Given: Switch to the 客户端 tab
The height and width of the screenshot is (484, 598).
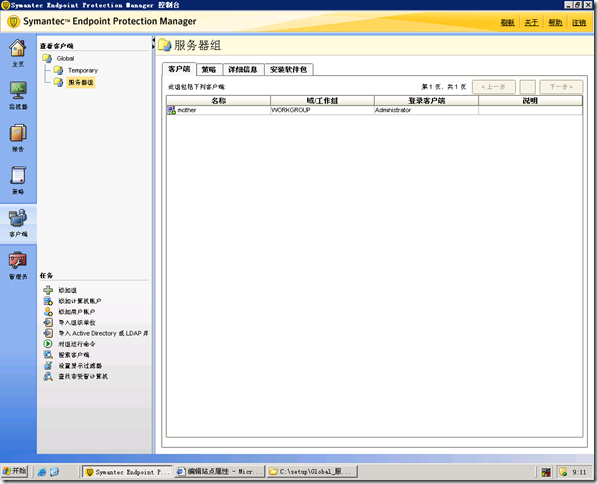Looking at the screenshot, I should point(179,69).
